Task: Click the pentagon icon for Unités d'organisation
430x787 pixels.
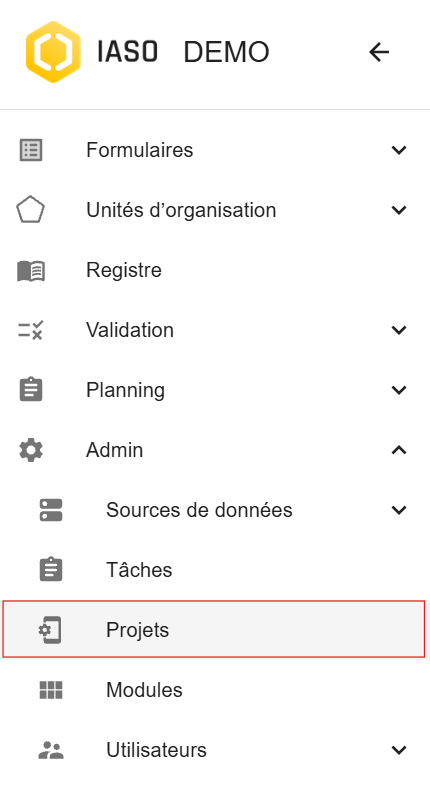Action: (x=31, y=209)
